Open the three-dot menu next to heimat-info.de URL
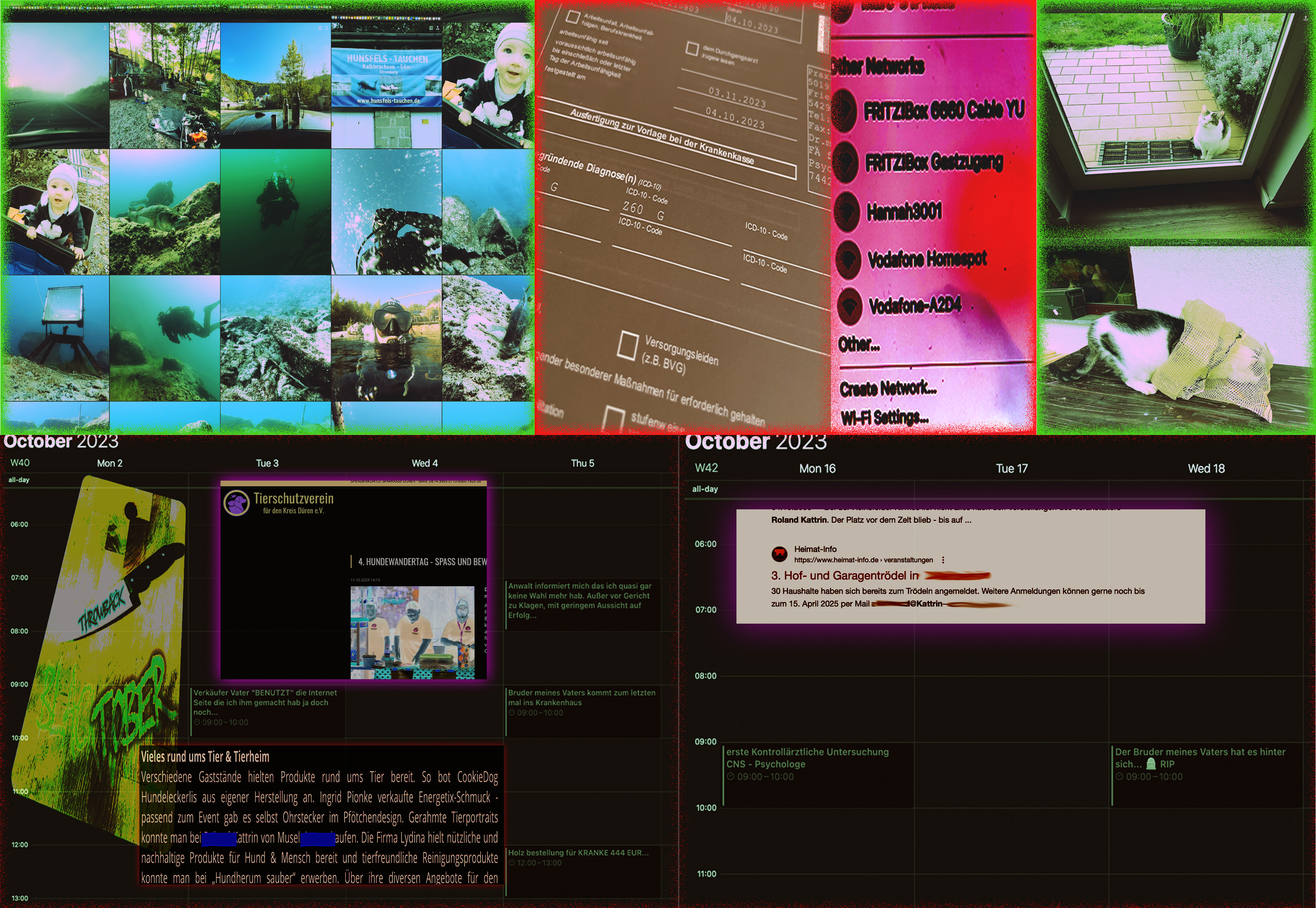The width and height of the screenshot is (1316, 908). pos(943,560)
